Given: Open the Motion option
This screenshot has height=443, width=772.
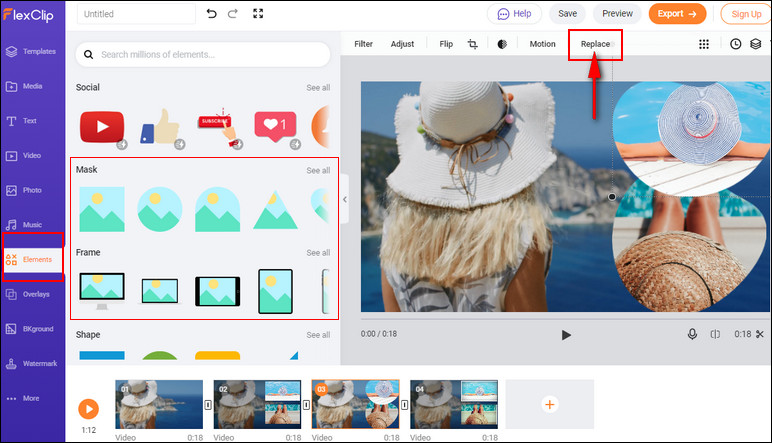Looking at the screenshot, I should (543, 44).
